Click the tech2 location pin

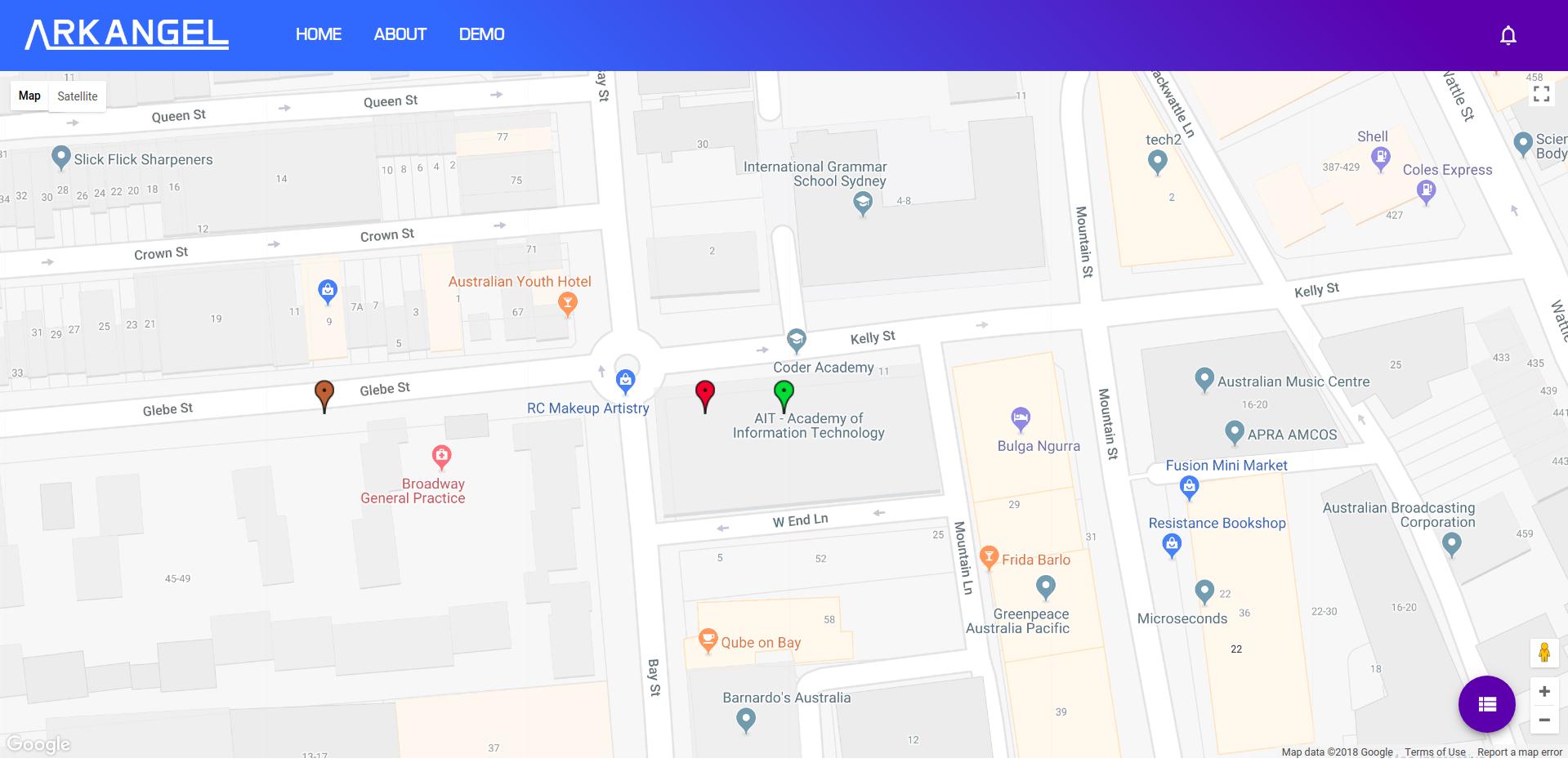pyautogui.click(x=1157, y=163)
